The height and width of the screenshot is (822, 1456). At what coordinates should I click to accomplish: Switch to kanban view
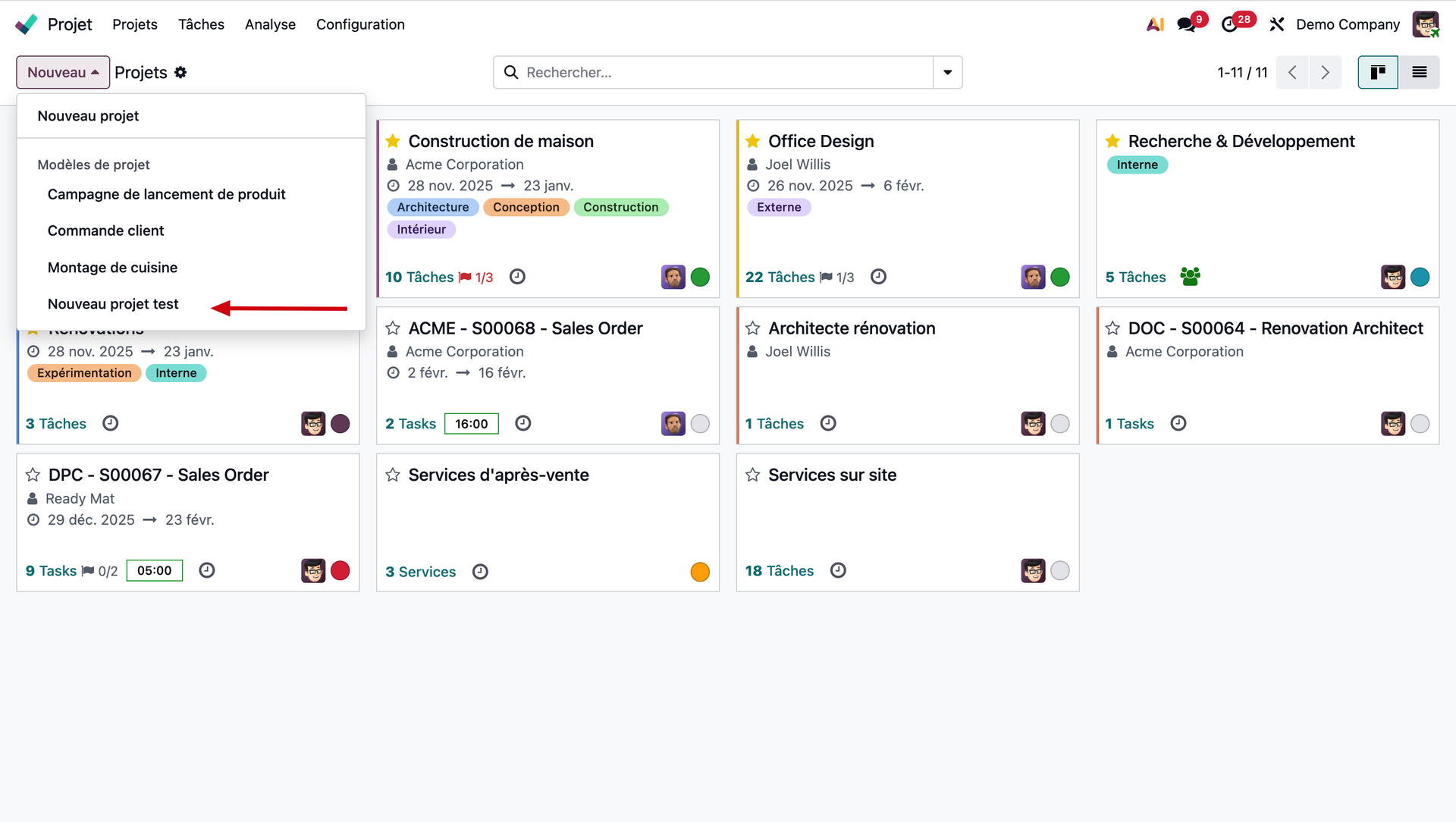click(1378, 72)
